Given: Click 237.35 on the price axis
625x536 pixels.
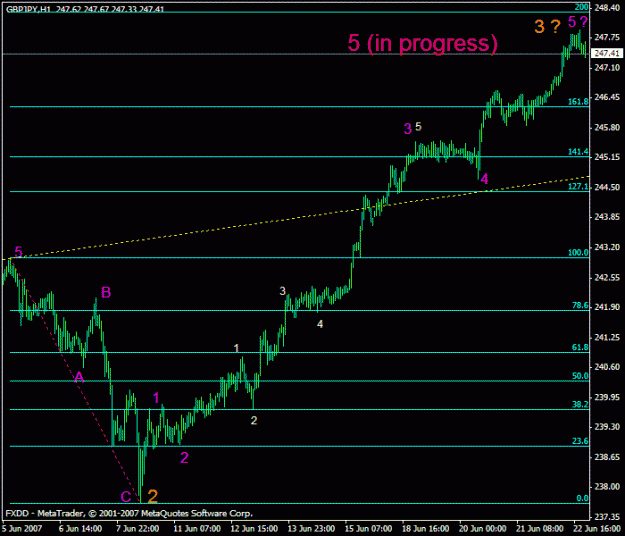Looking at the screenshot, I should pos(607,517).
